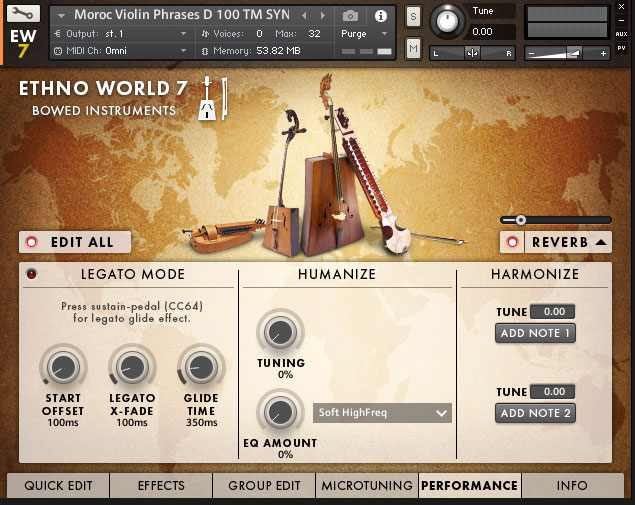Viewport: 635px width, 505px height.
Task: Click the PV button in header
Action: [621, 48]
